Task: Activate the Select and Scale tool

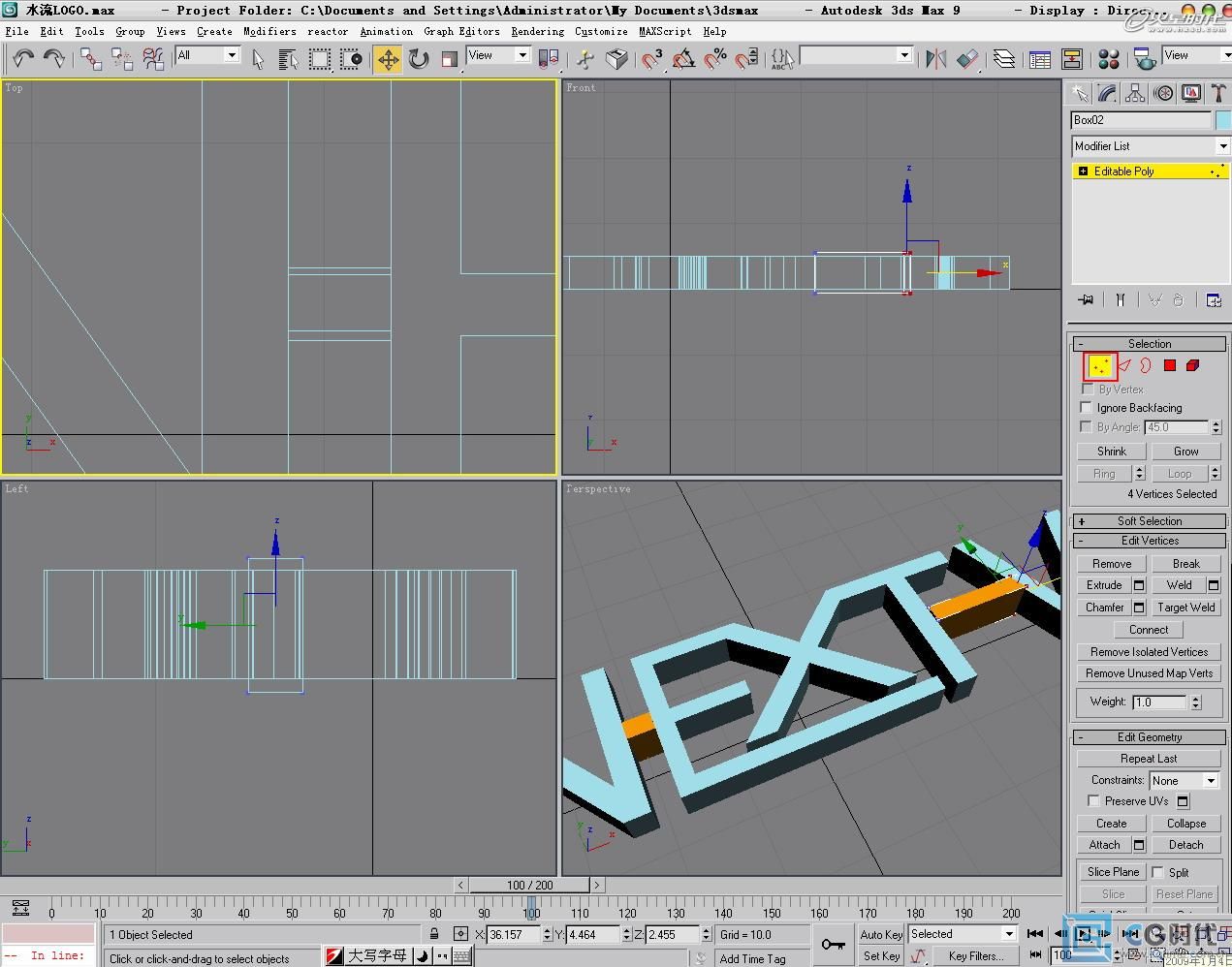Action: click(x=449, y=59)
